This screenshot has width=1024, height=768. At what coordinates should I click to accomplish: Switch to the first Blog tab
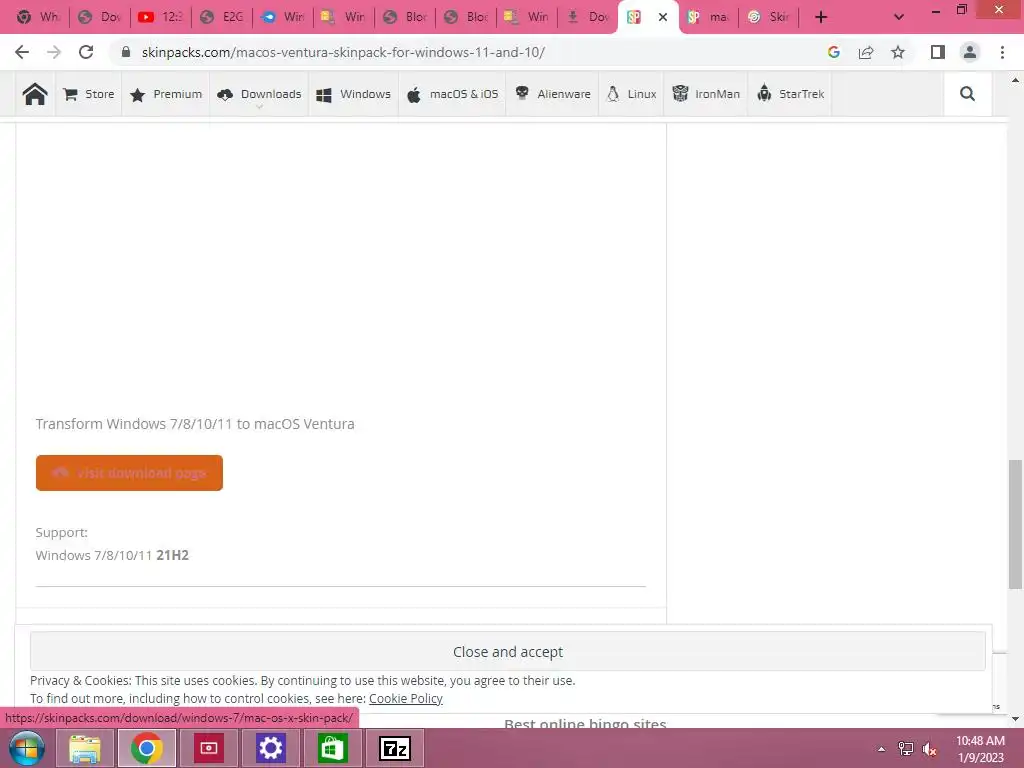[x=405, y=17]
